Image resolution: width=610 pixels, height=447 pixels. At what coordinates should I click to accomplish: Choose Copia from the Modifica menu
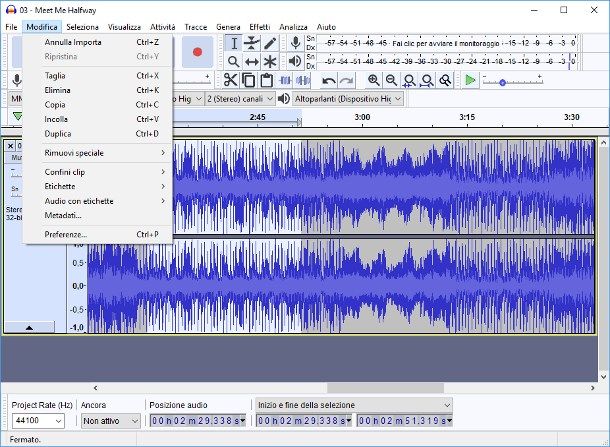coord(98,105)
